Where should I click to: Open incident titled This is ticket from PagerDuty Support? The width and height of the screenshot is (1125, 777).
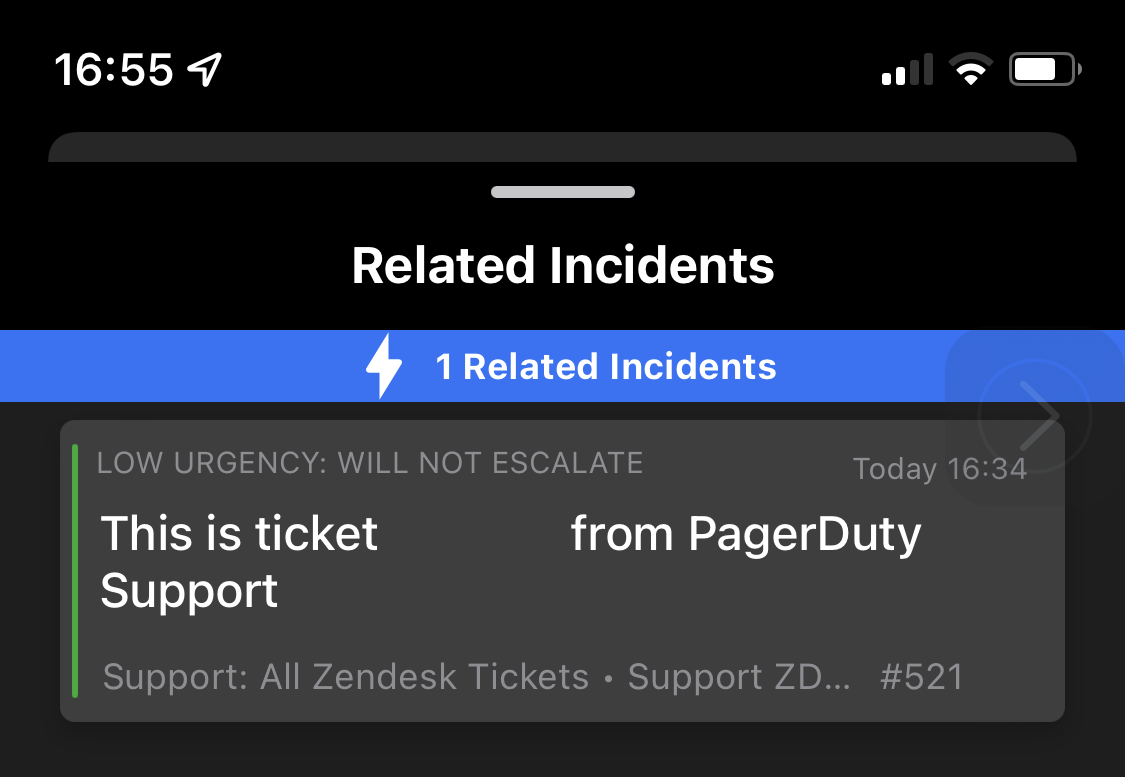[562, 571]
